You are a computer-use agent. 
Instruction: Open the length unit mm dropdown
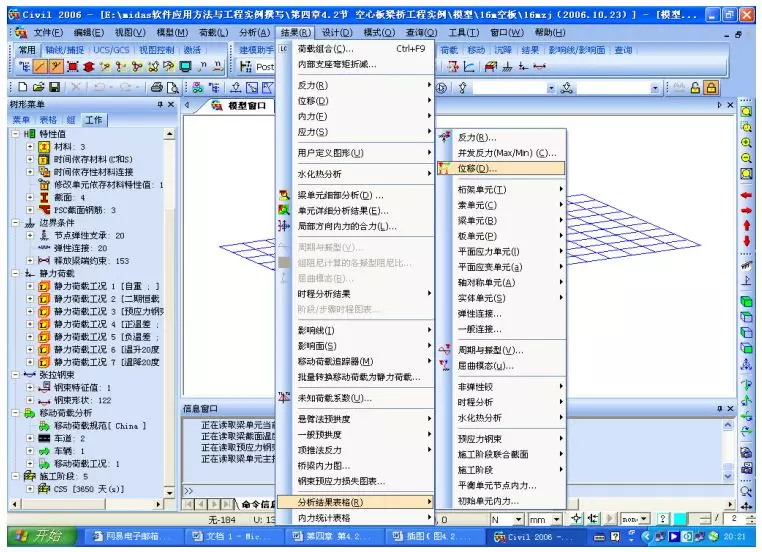[x=557, y=519]
